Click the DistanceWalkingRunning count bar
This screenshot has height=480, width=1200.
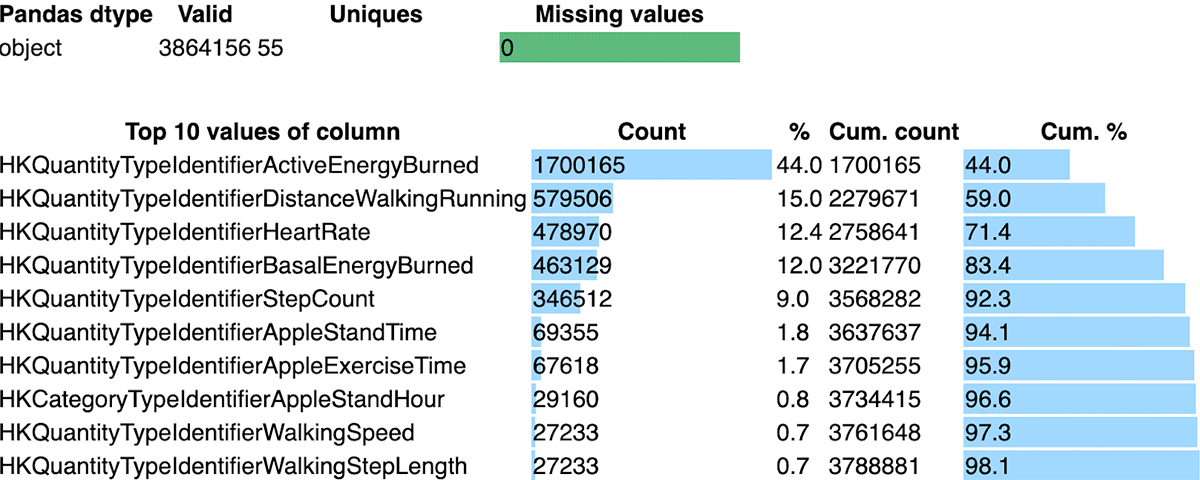pos(572,199)
